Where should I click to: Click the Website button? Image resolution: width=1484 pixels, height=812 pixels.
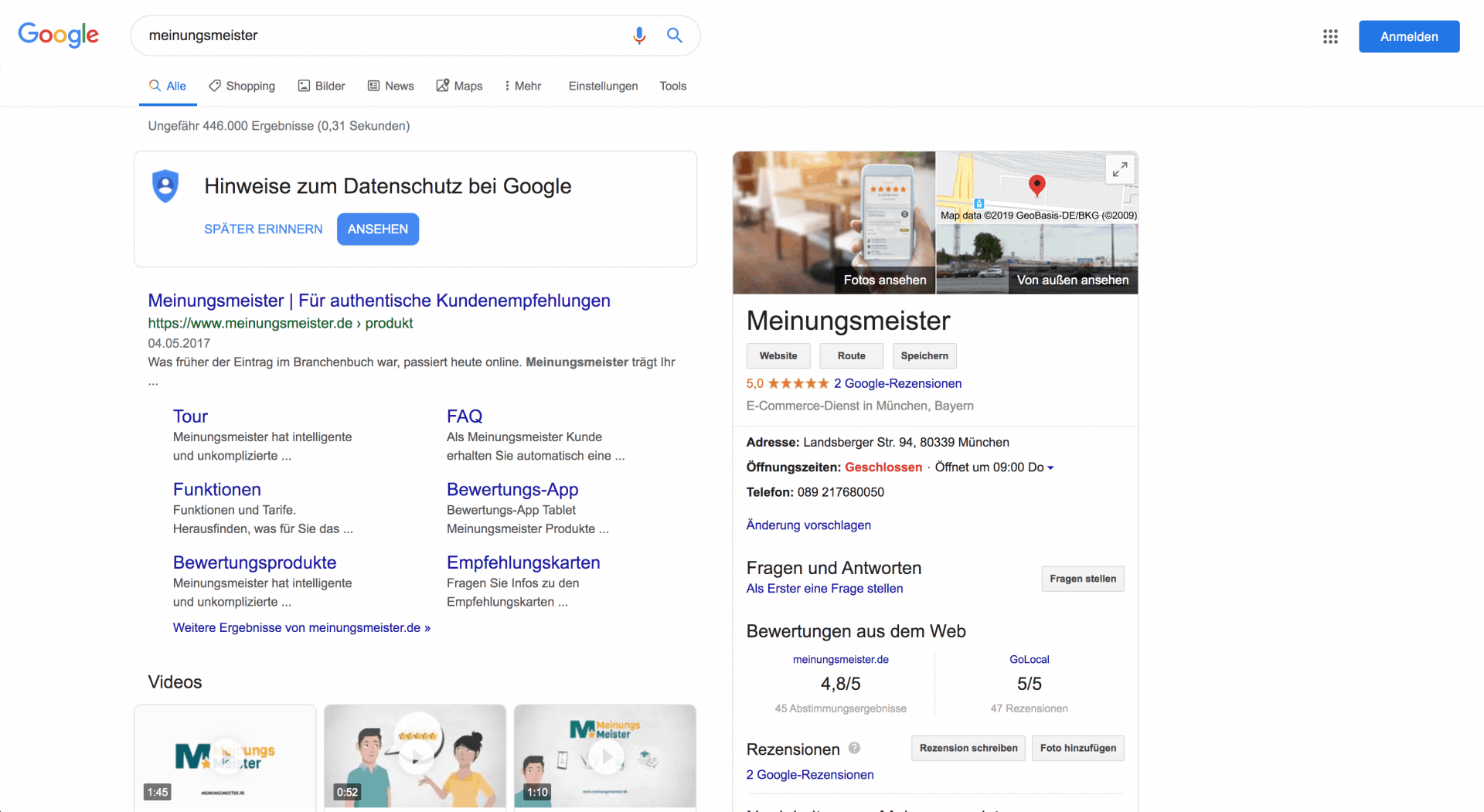pyautogui.click(x=778, y=355)
